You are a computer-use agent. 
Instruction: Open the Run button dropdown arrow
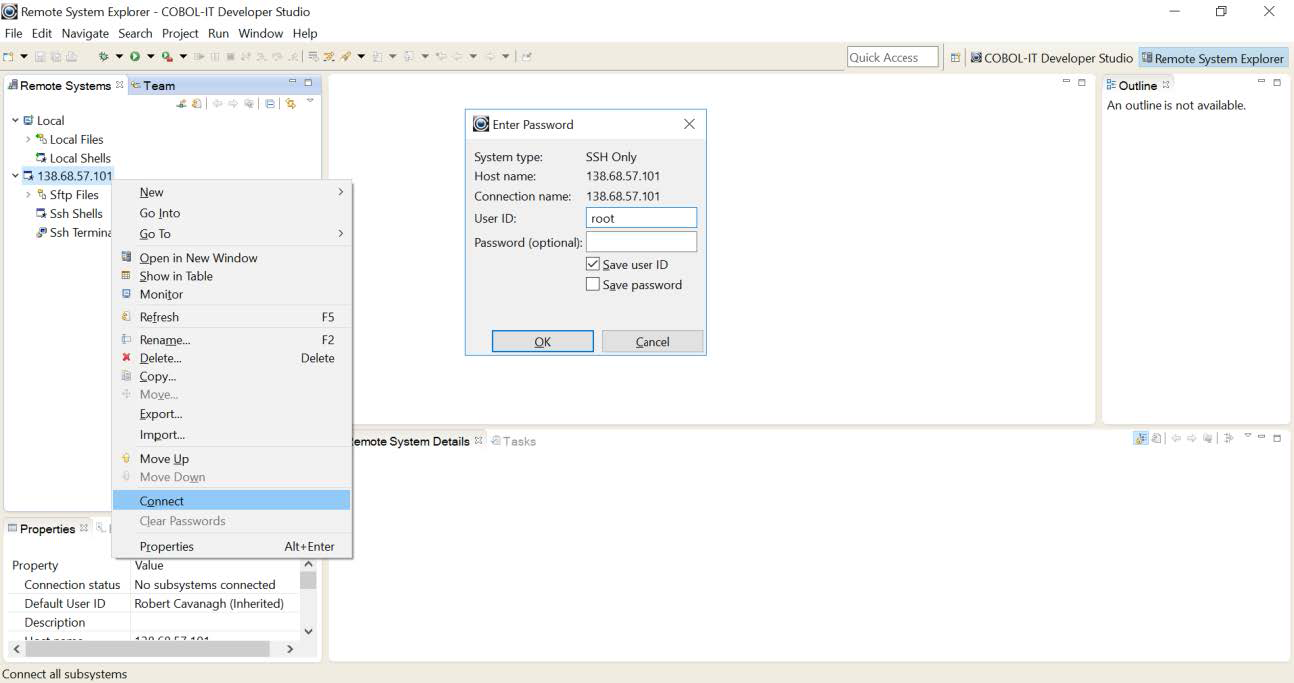[x=150, y=57]
